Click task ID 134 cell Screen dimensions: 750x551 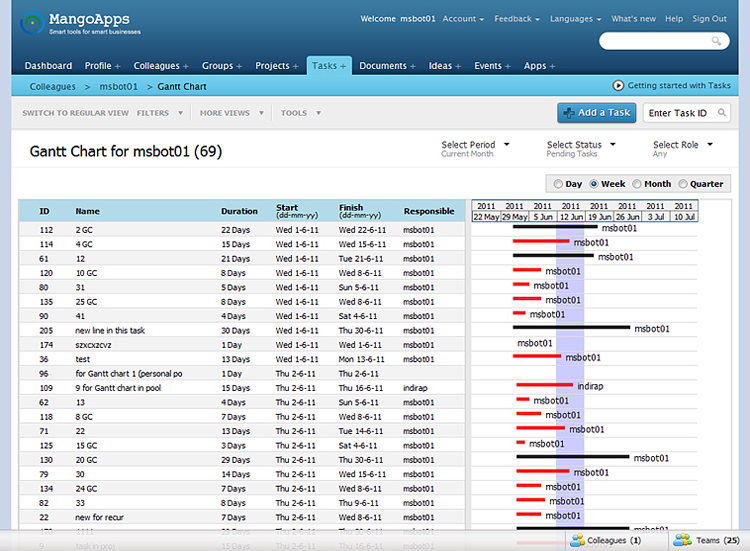coord(46,488)
